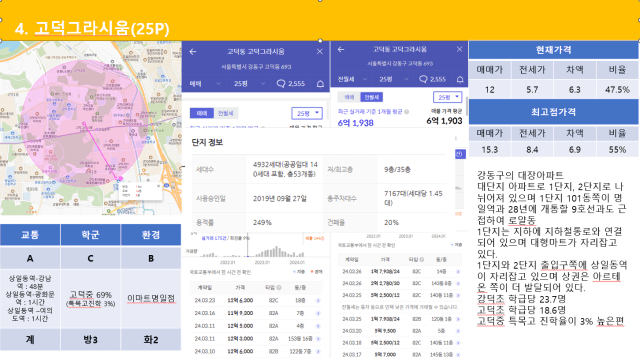Switch to 전월세 tab in the sale panel
The image size is (640, 360).
(x=226, y=113)
